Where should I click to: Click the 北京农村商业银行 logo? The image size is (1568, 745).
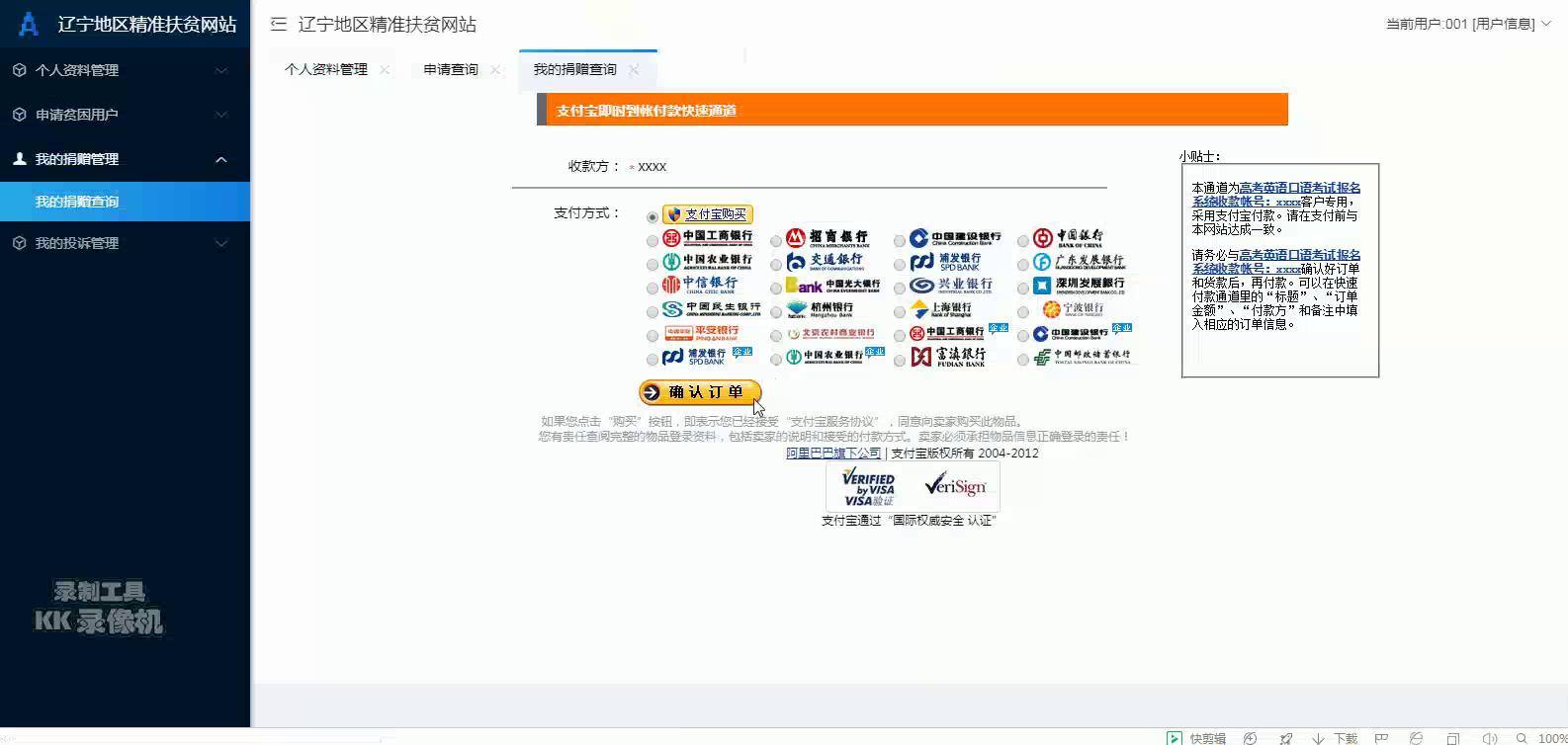(830, 334)
